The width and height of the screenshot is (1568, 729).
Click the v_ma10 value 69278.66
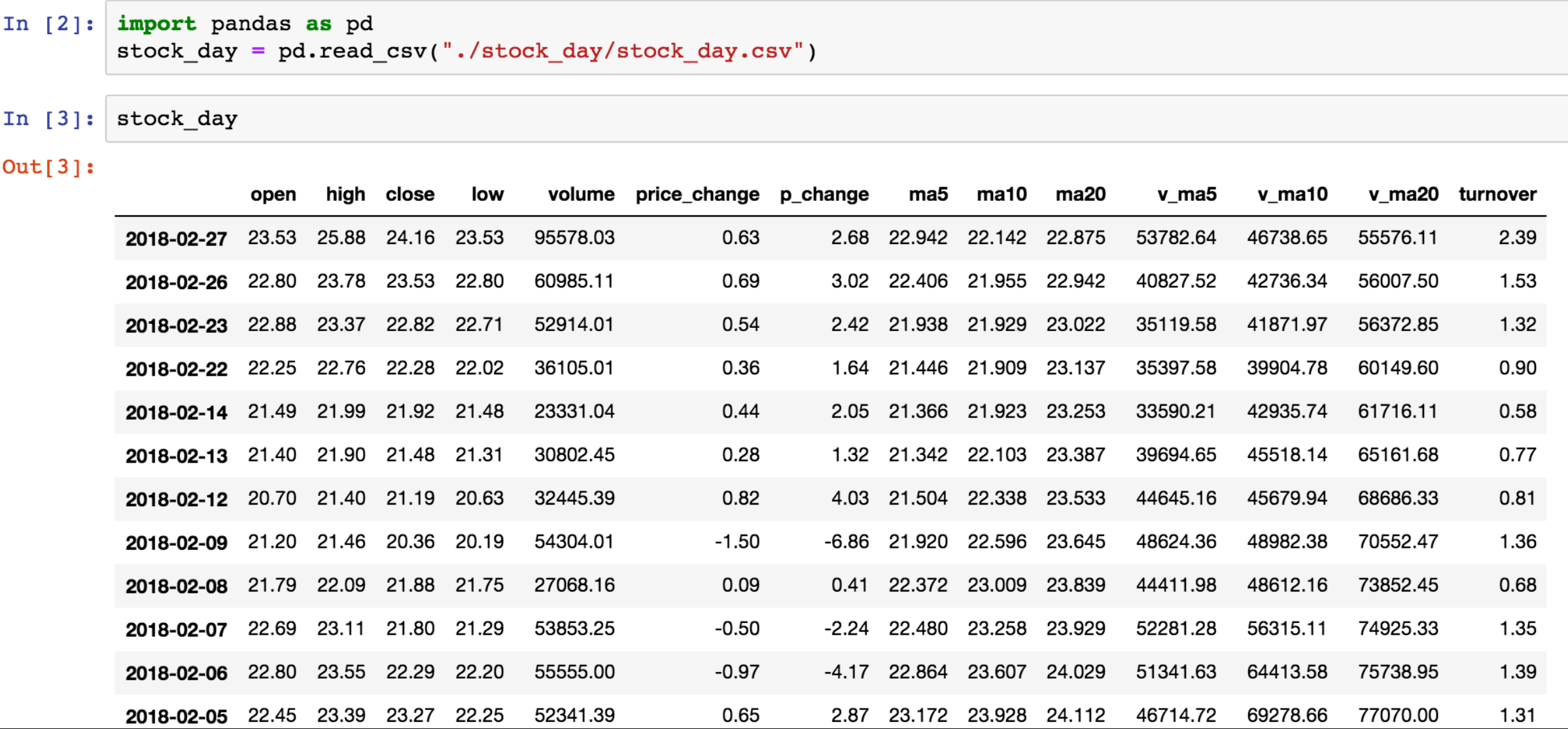1287,715
